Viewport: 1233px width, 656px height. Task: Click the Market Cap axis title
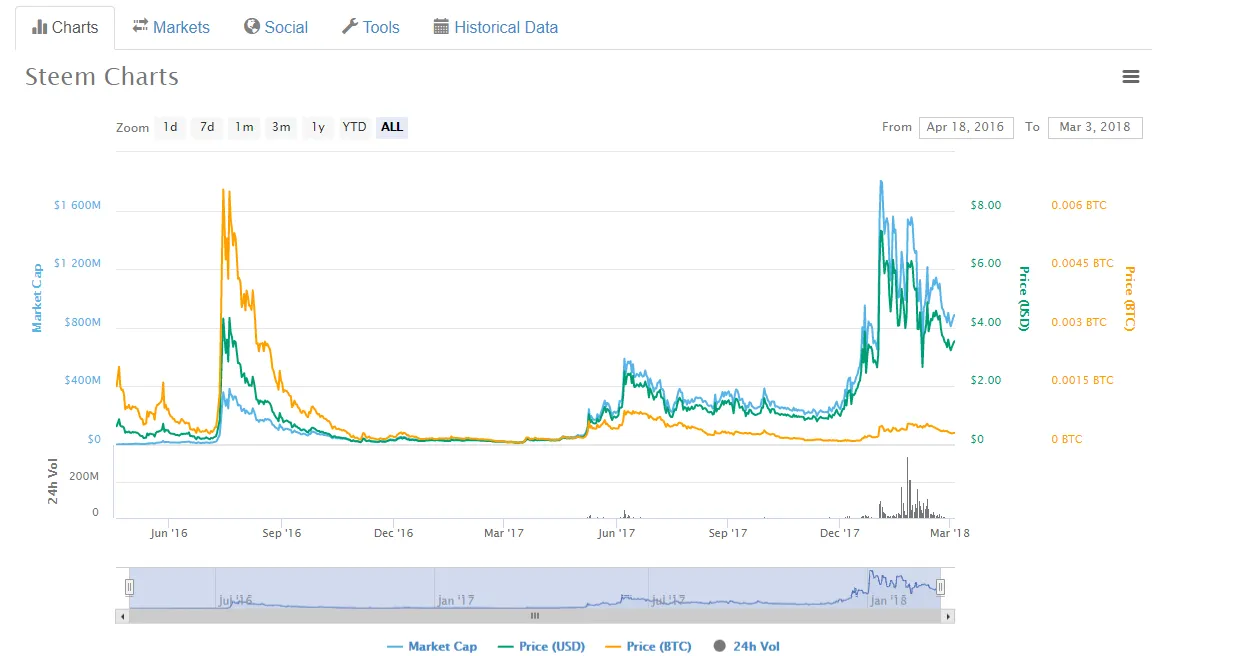click(37, 298)
